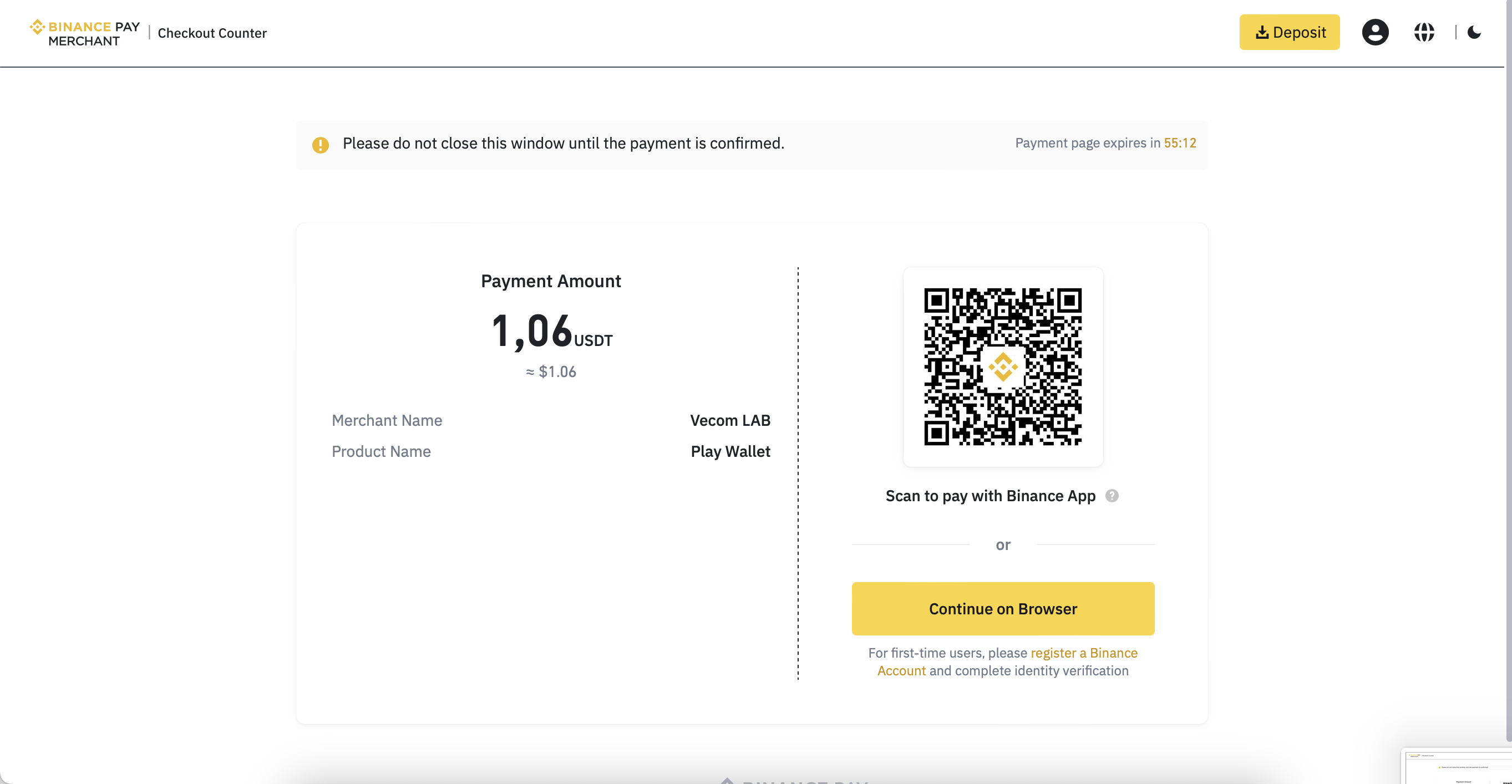Image resolution: width=1512 pixels, height=784 pixels.
Task: Click the Binance logo inside QR code
Action: tap(1002, 368)
